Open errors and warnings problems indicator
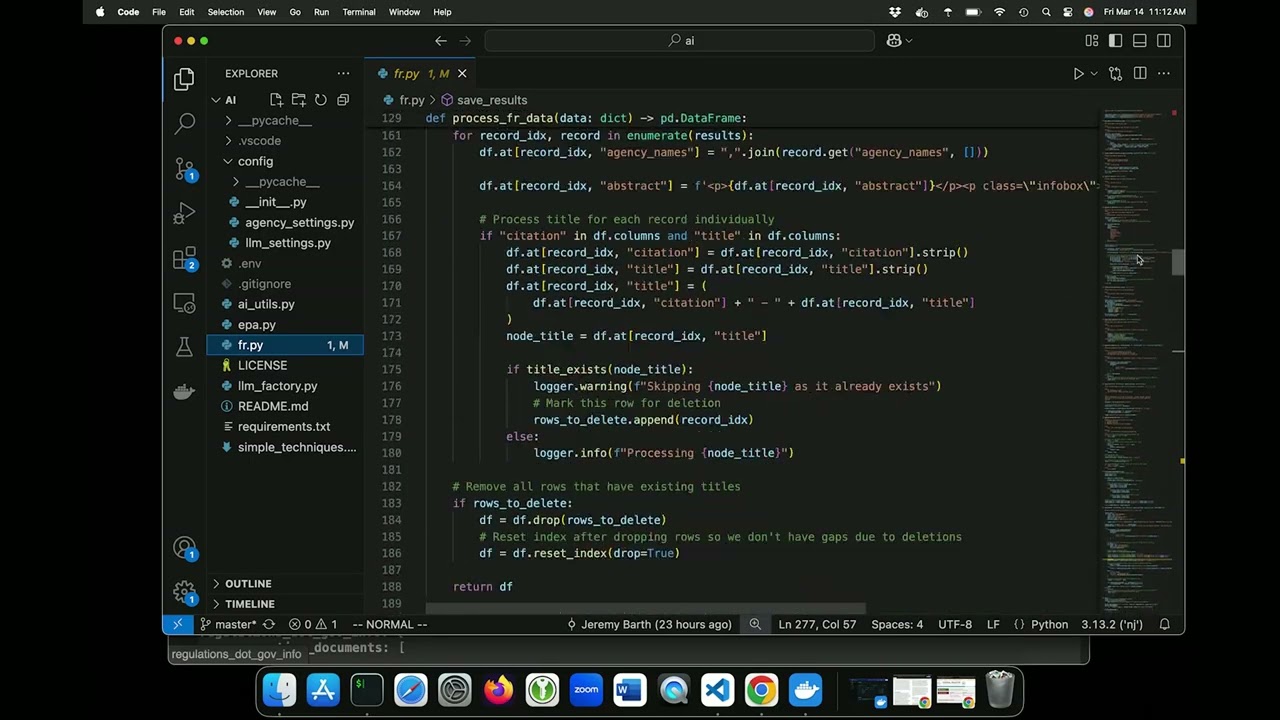The height and width of the screenshot is (720, 1280). coord(313,624)
